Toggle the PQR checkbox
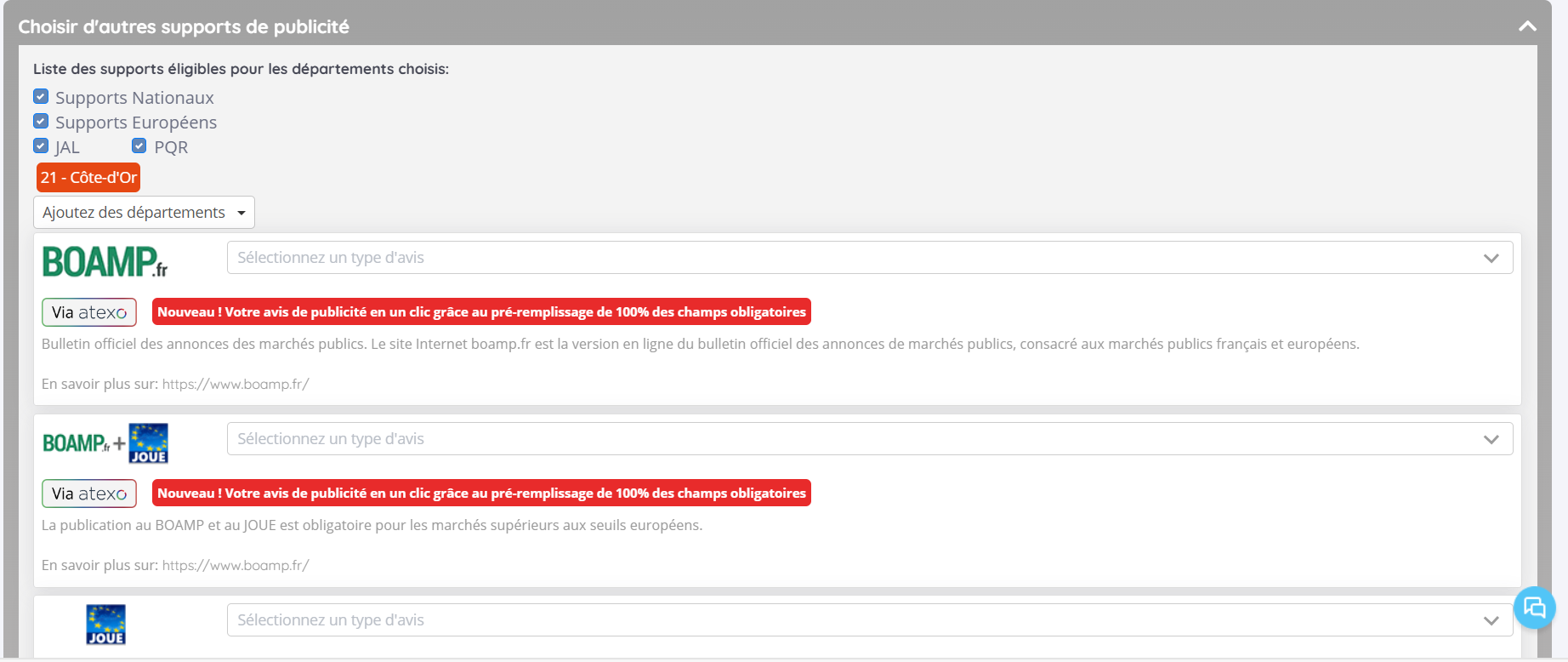 point(139,146)
